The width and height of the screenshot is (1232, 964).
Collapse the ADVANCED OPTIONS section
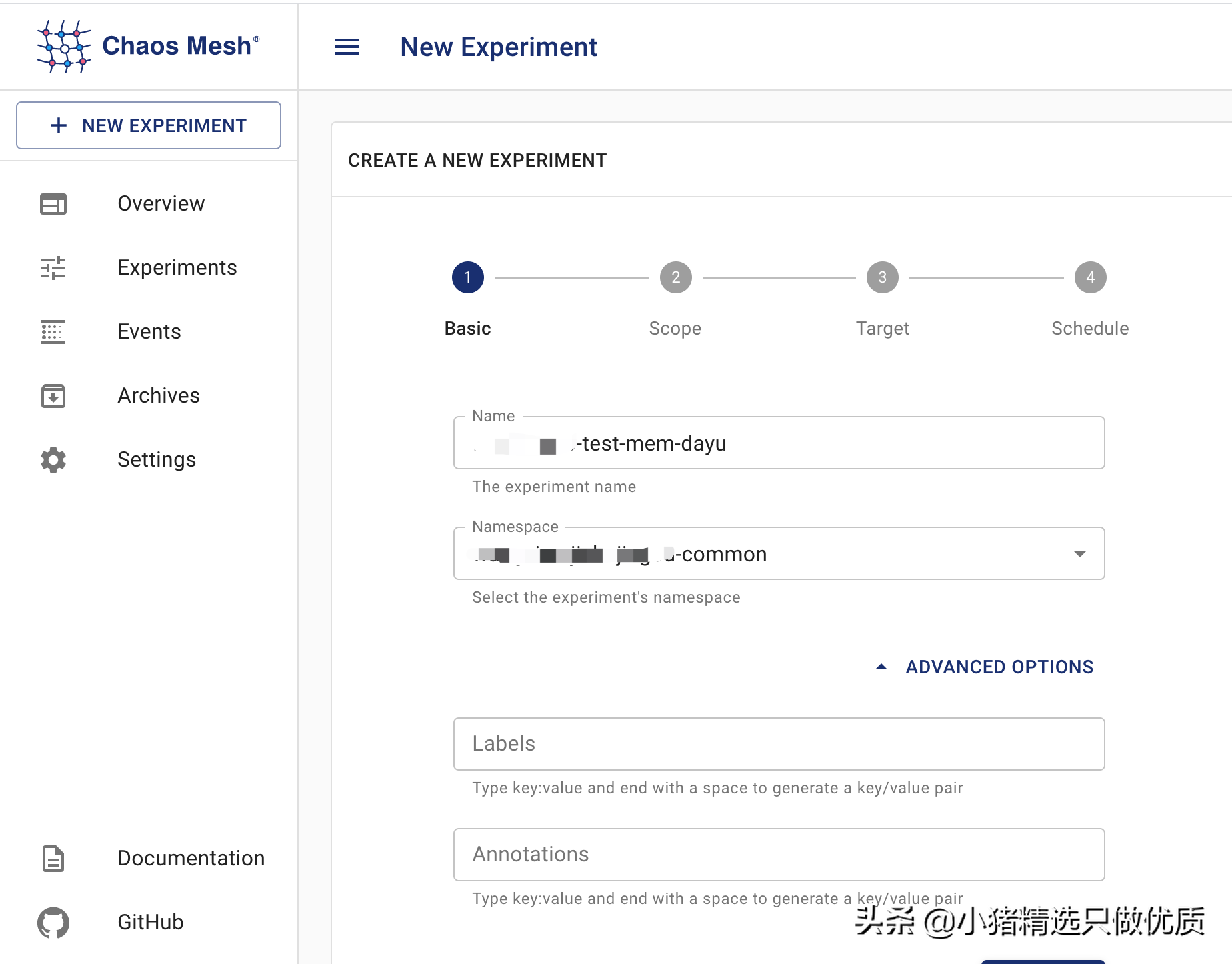[x=985, y=667]
